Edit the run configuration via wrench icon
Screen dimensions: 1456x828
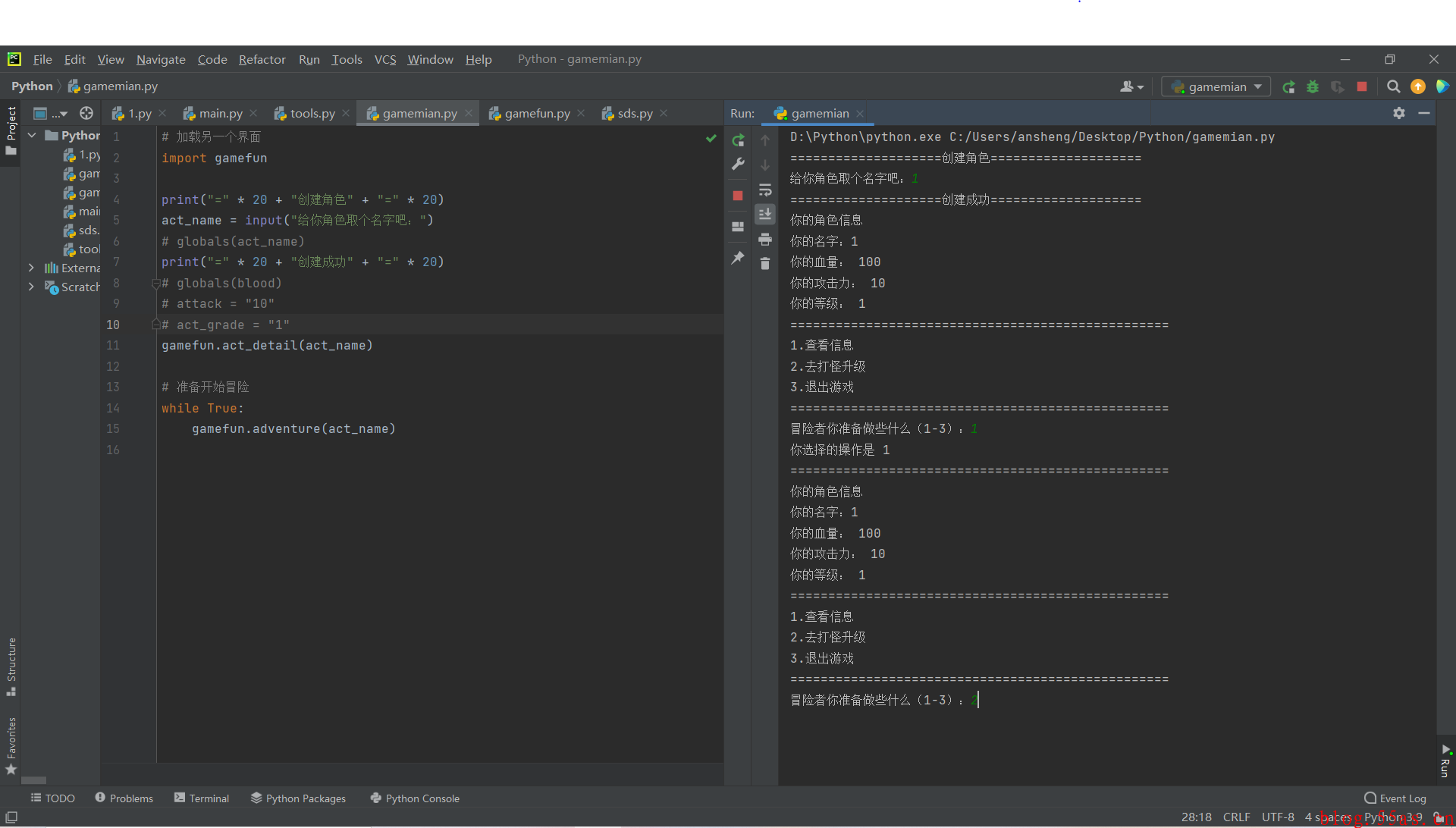738,164
